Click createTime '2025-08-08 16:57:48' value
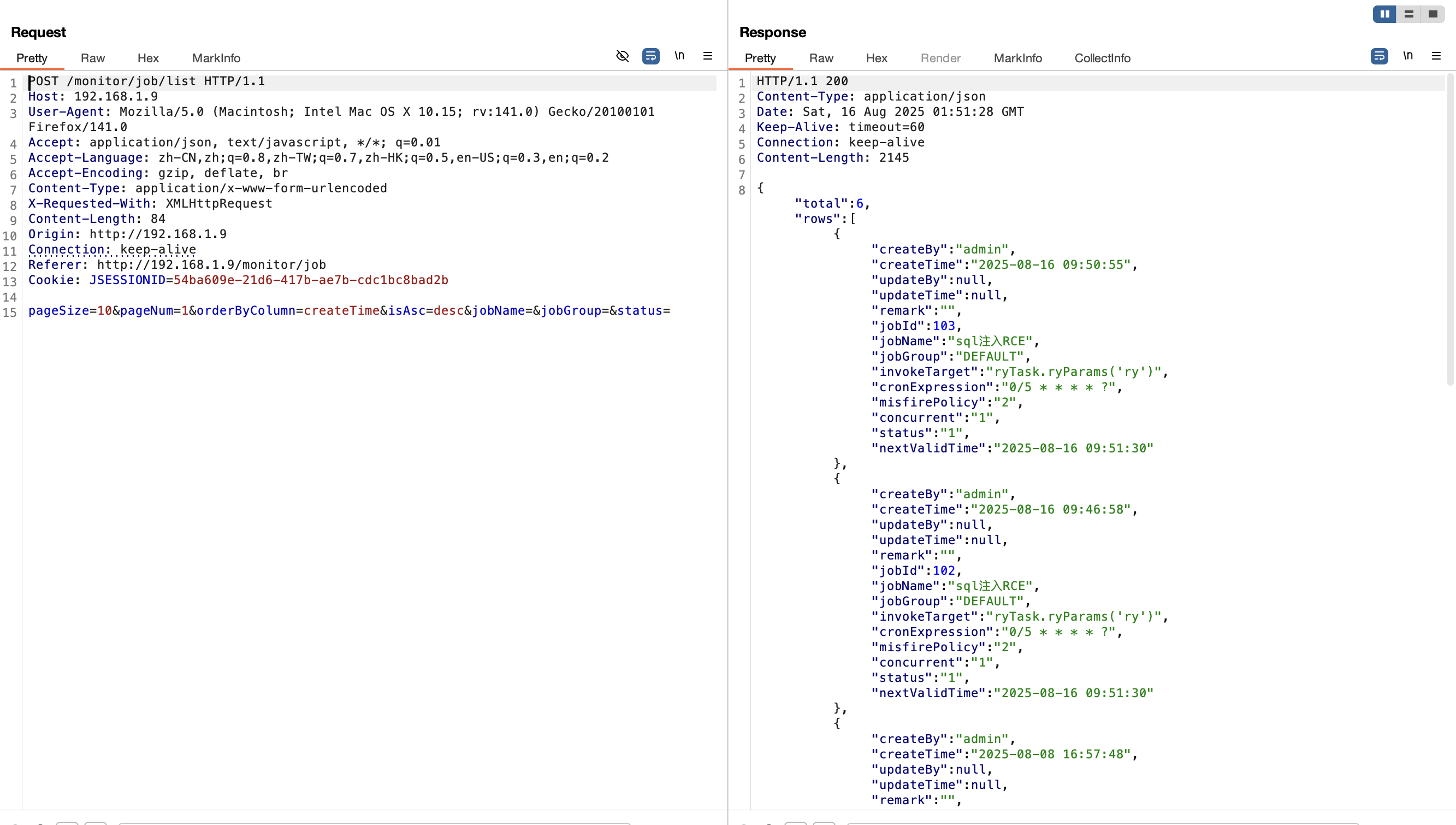 click(x=1051, y=754)
